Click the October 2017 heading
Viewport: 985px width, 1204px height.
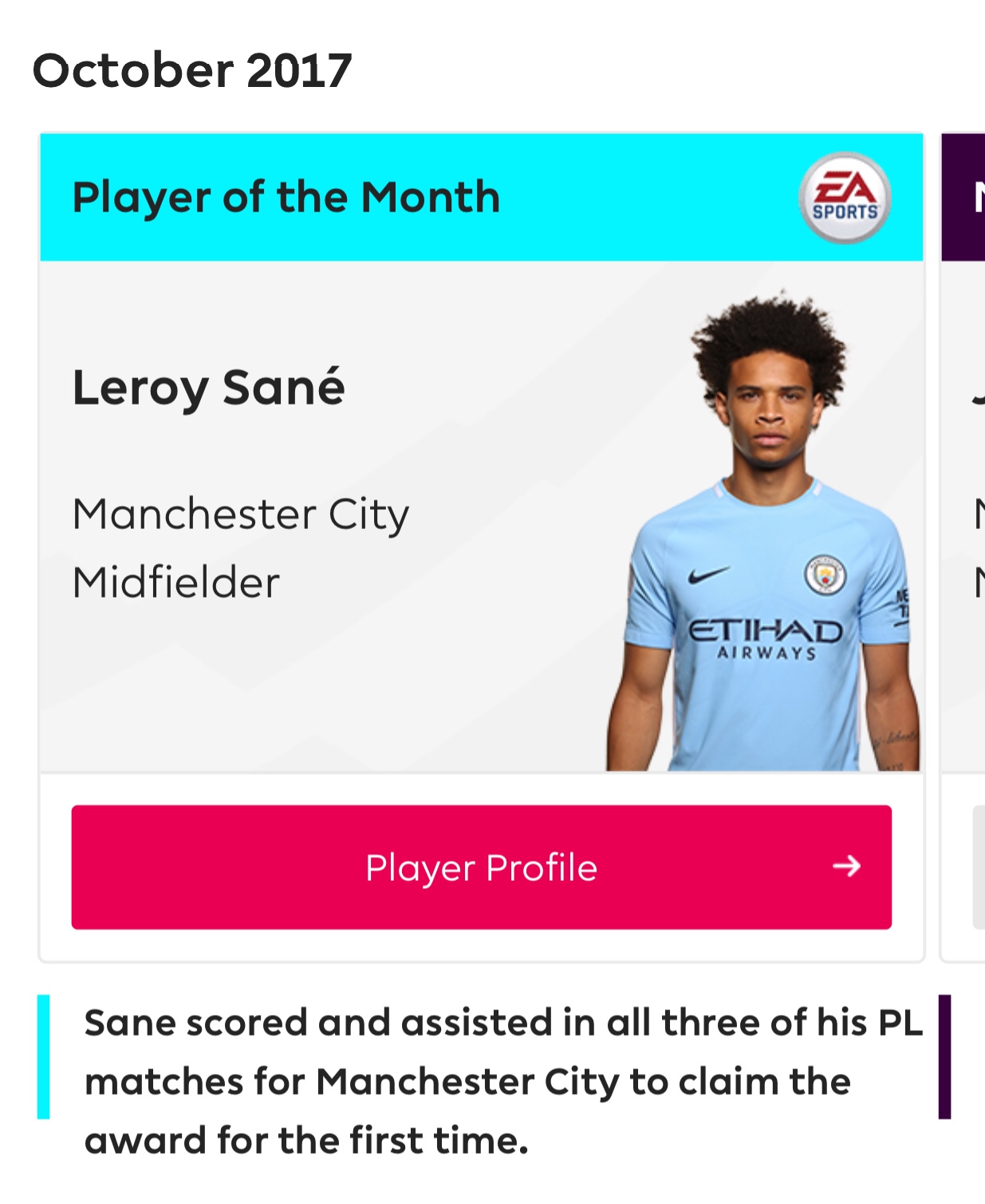(192, 70)
